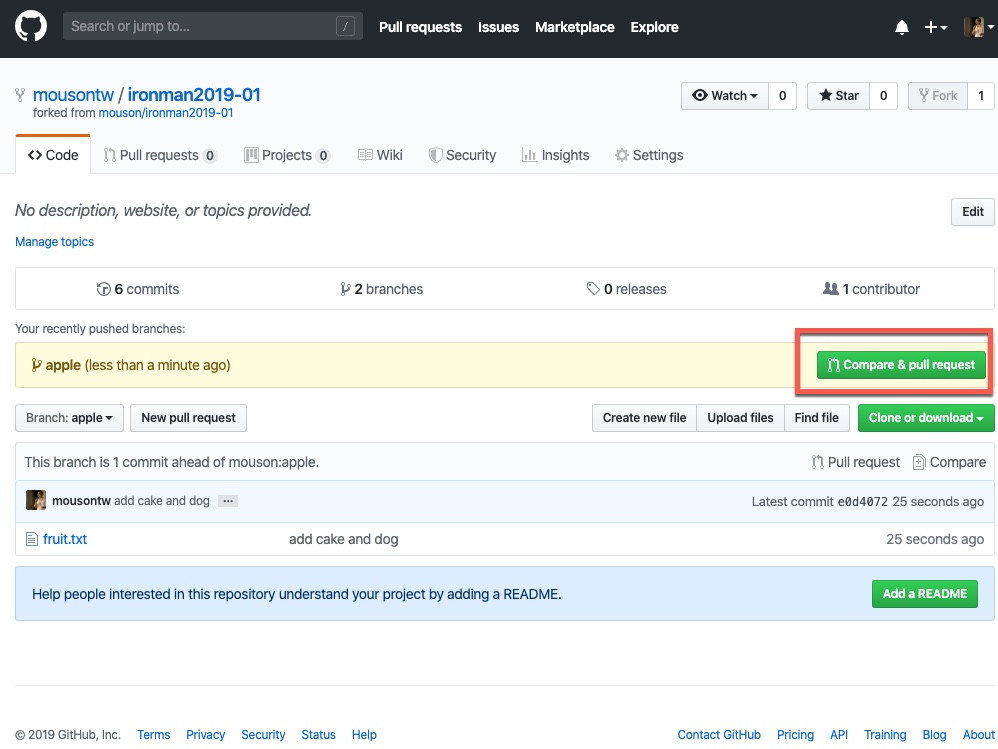
Task: Open the GitHub Octocat home logo
Action: click(x=31, y=27)
